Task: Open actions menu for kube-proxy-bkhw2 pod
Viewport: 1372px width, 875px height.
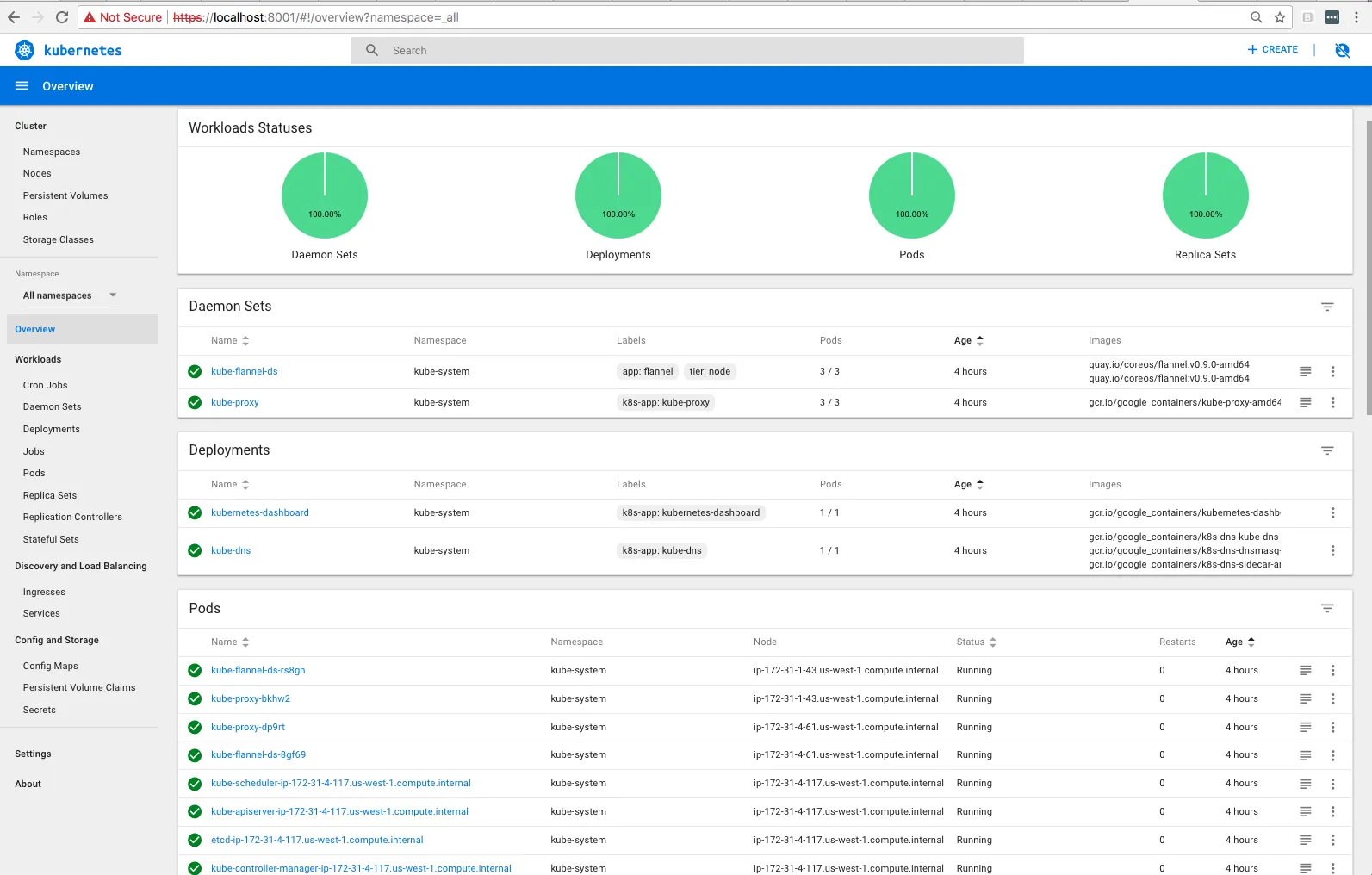Action: (1333, 698)
